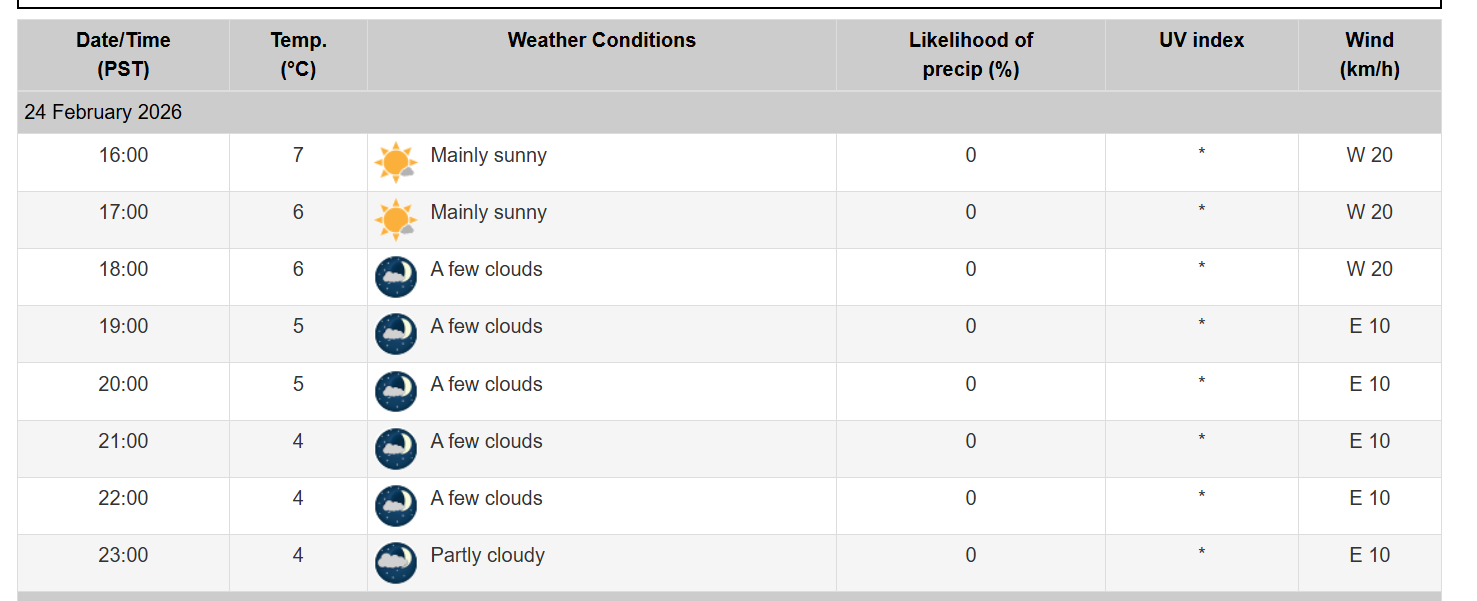Click the 22:00 few clouds icon

point(396,506)
